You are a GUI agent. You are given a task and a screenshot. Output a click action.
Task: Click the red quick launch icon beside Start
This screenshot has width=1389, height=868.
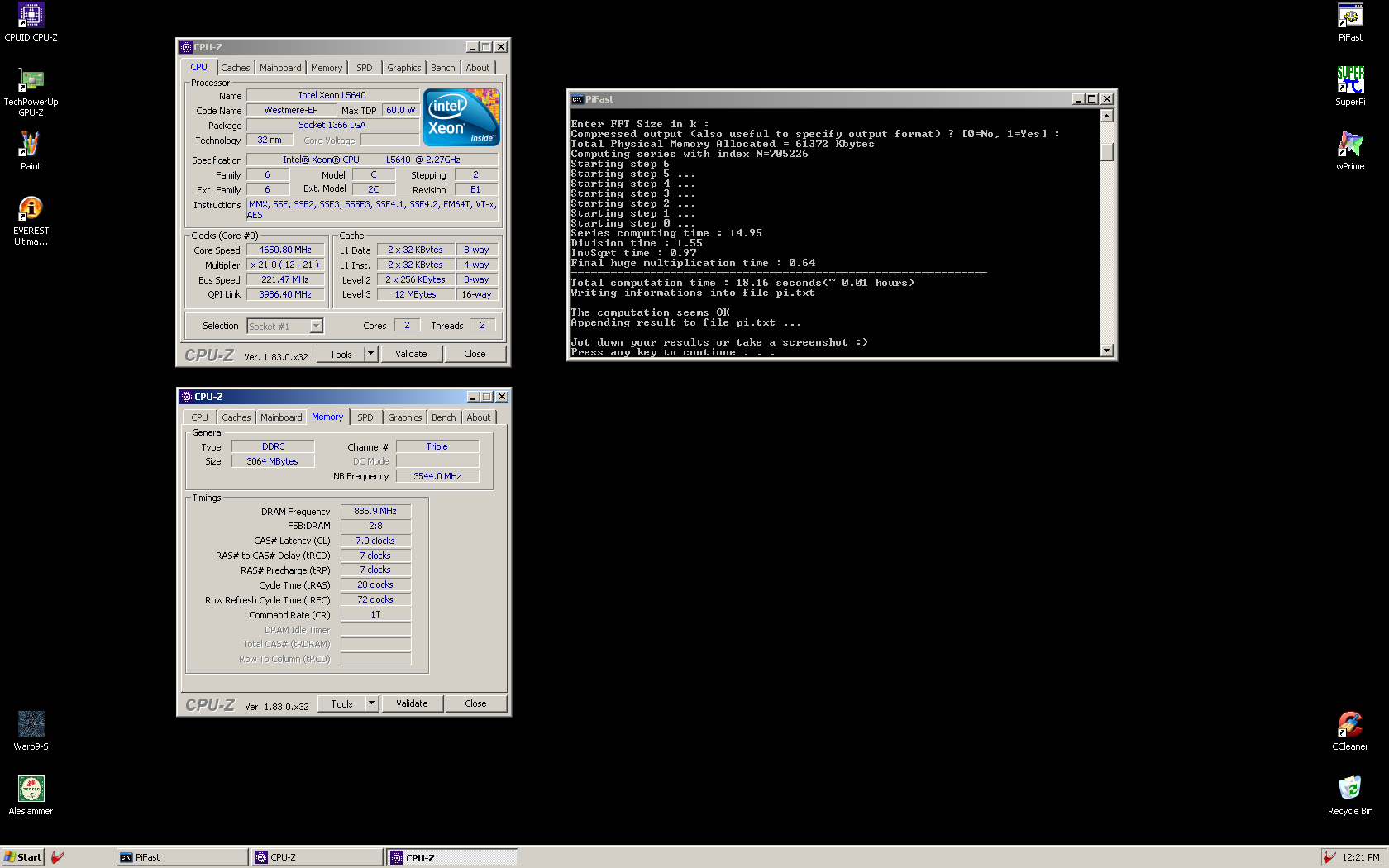pyautogui.click(x=58, y=857)
